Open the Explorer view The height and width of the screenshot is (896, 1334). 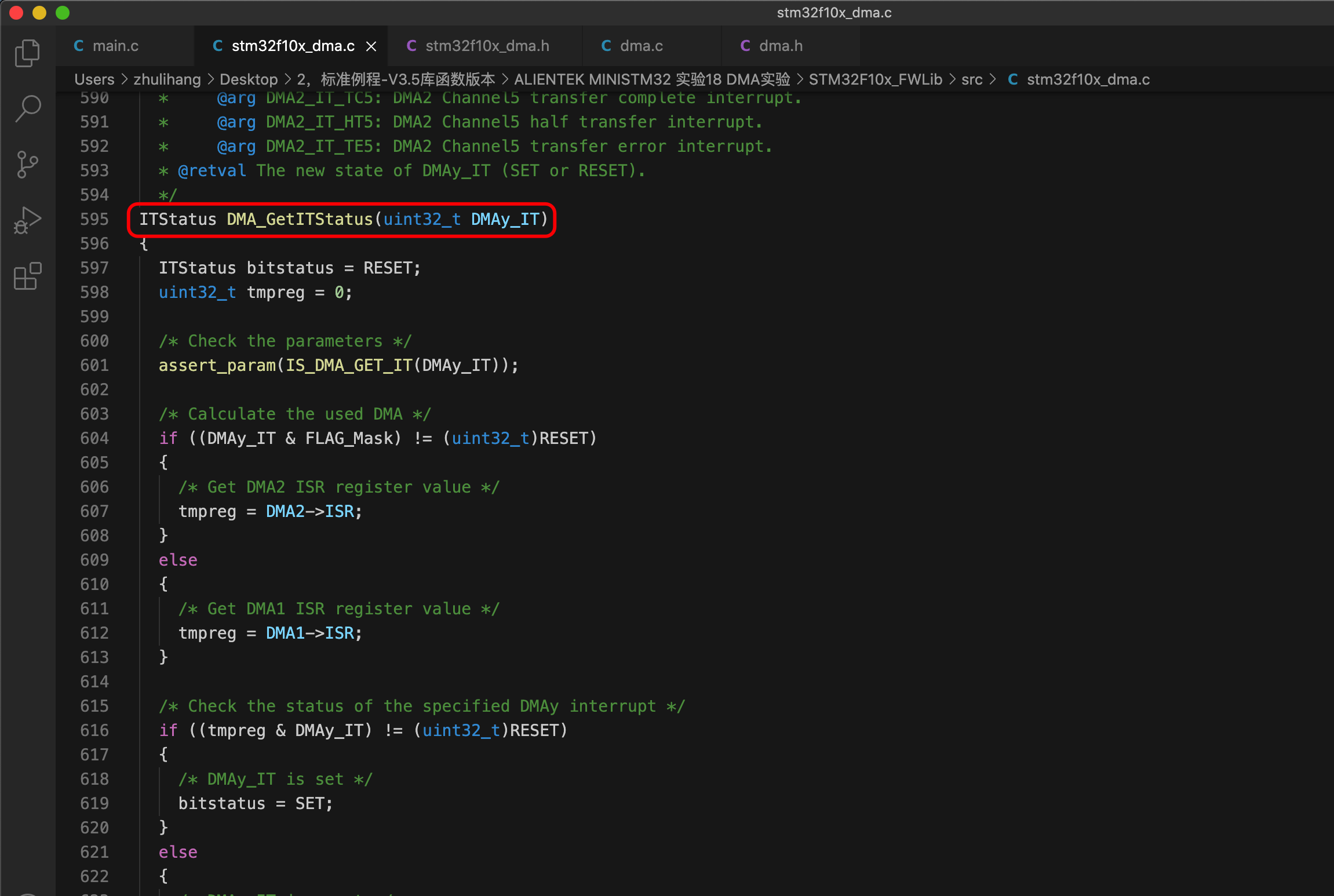click(x=27, y=53)
